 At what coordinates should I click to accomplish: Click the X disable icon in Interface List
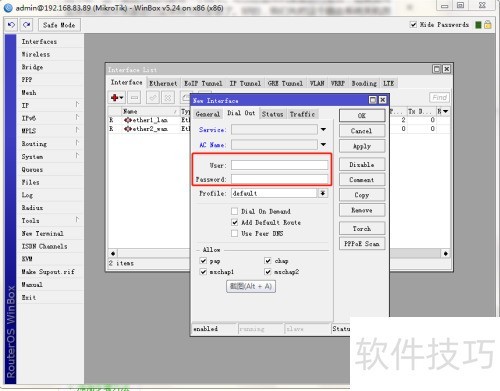tap(168, 98)
